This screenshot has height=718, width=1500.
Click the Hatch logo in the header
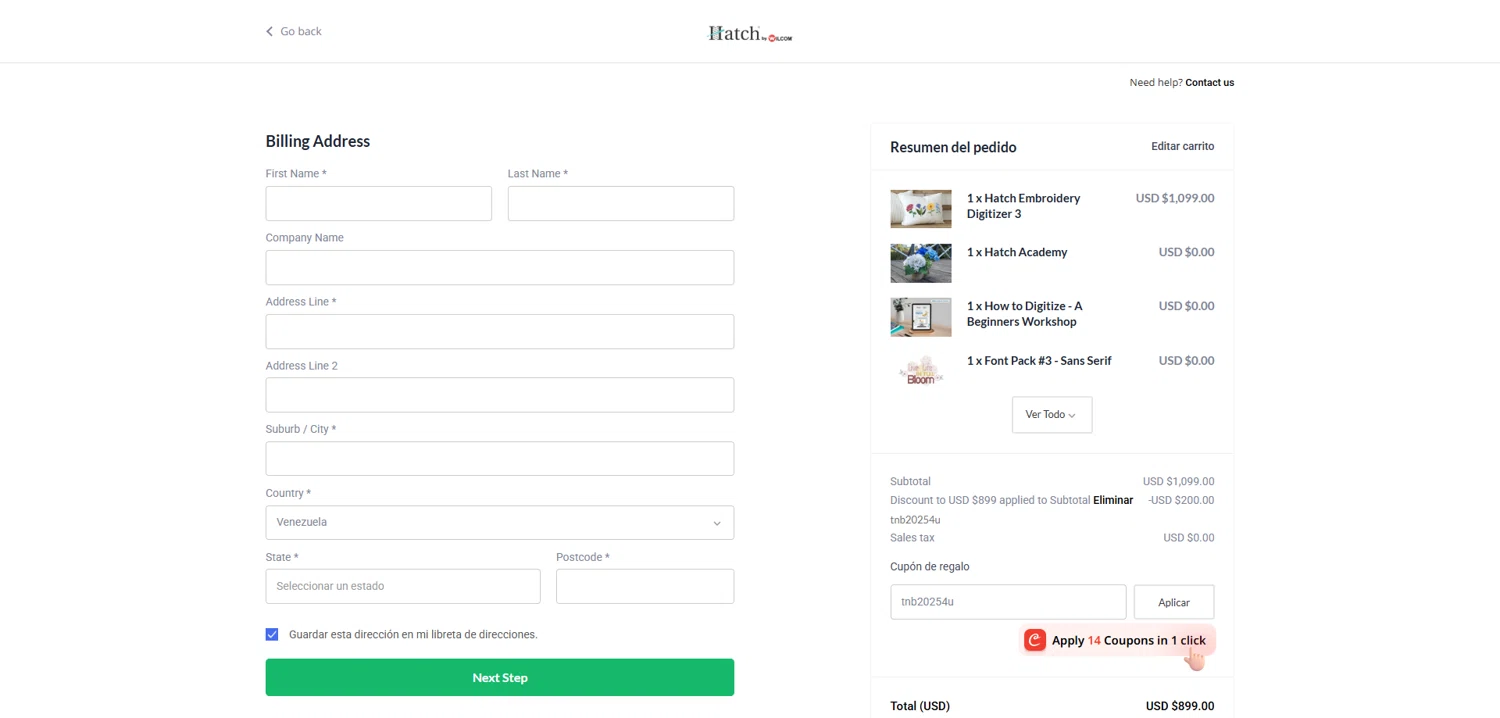click(x=749, y=33)
